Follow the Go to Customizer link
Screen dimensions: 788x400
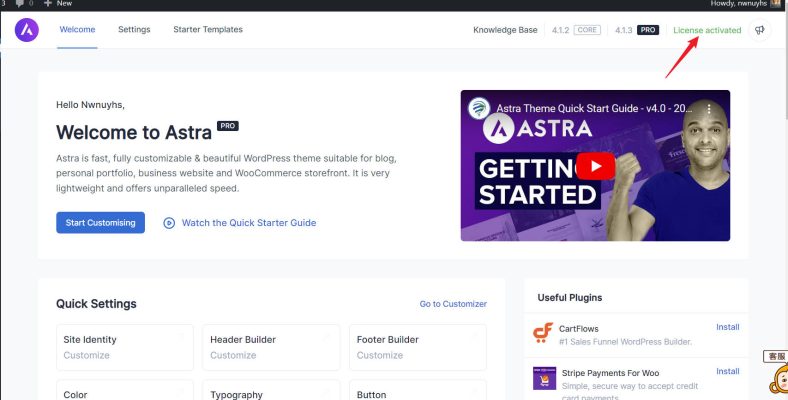tap(453, 304)
